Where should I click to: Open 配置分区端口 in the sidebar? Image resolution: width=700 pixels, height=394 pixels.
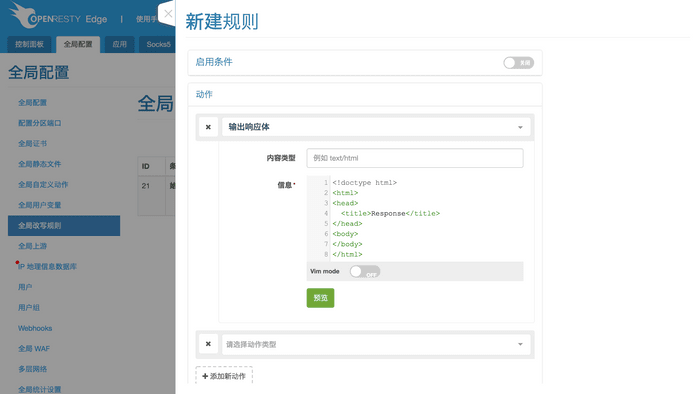tap(40, 123)
